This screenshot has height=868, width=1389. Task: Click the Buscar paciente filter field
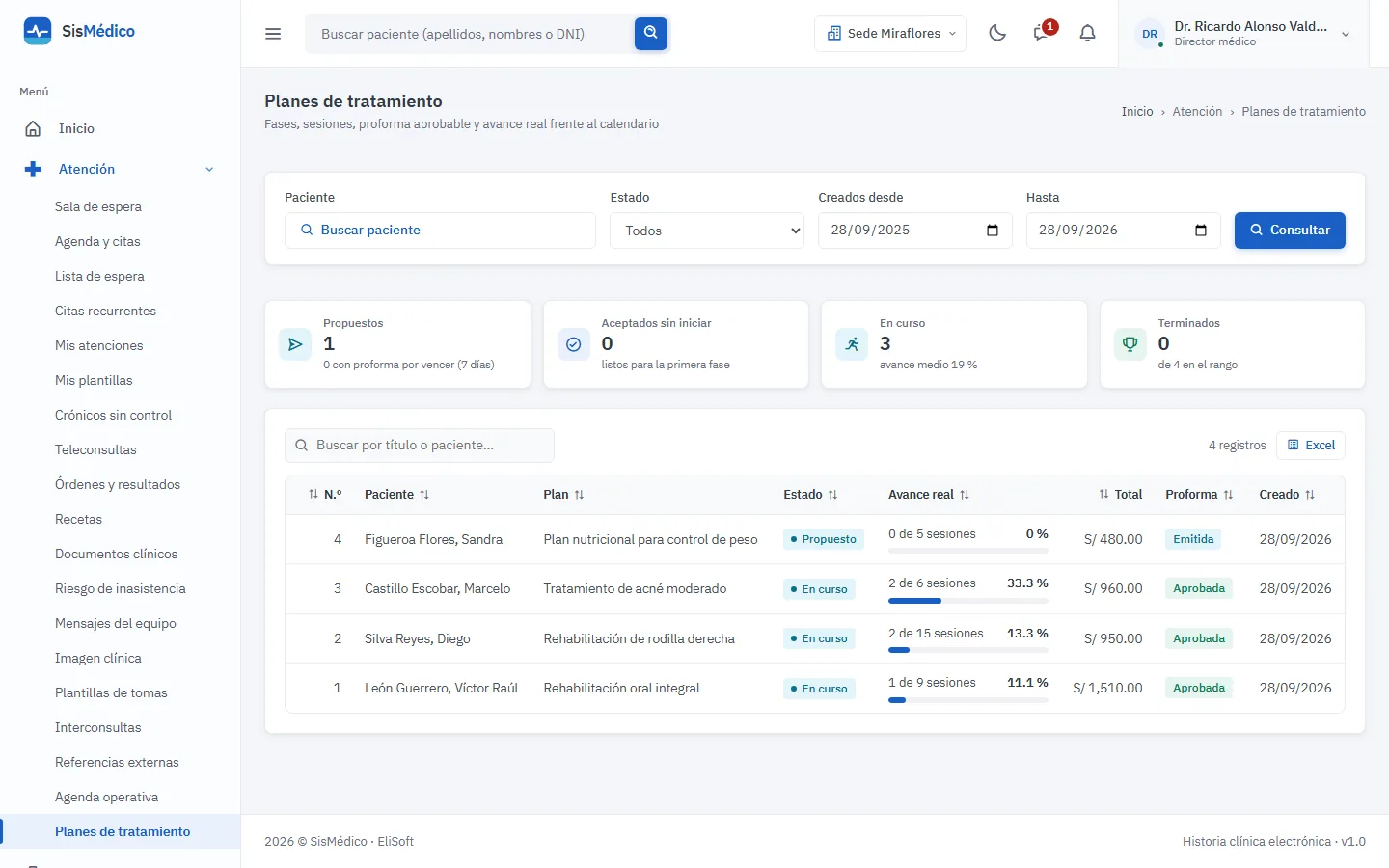(440, 231)
